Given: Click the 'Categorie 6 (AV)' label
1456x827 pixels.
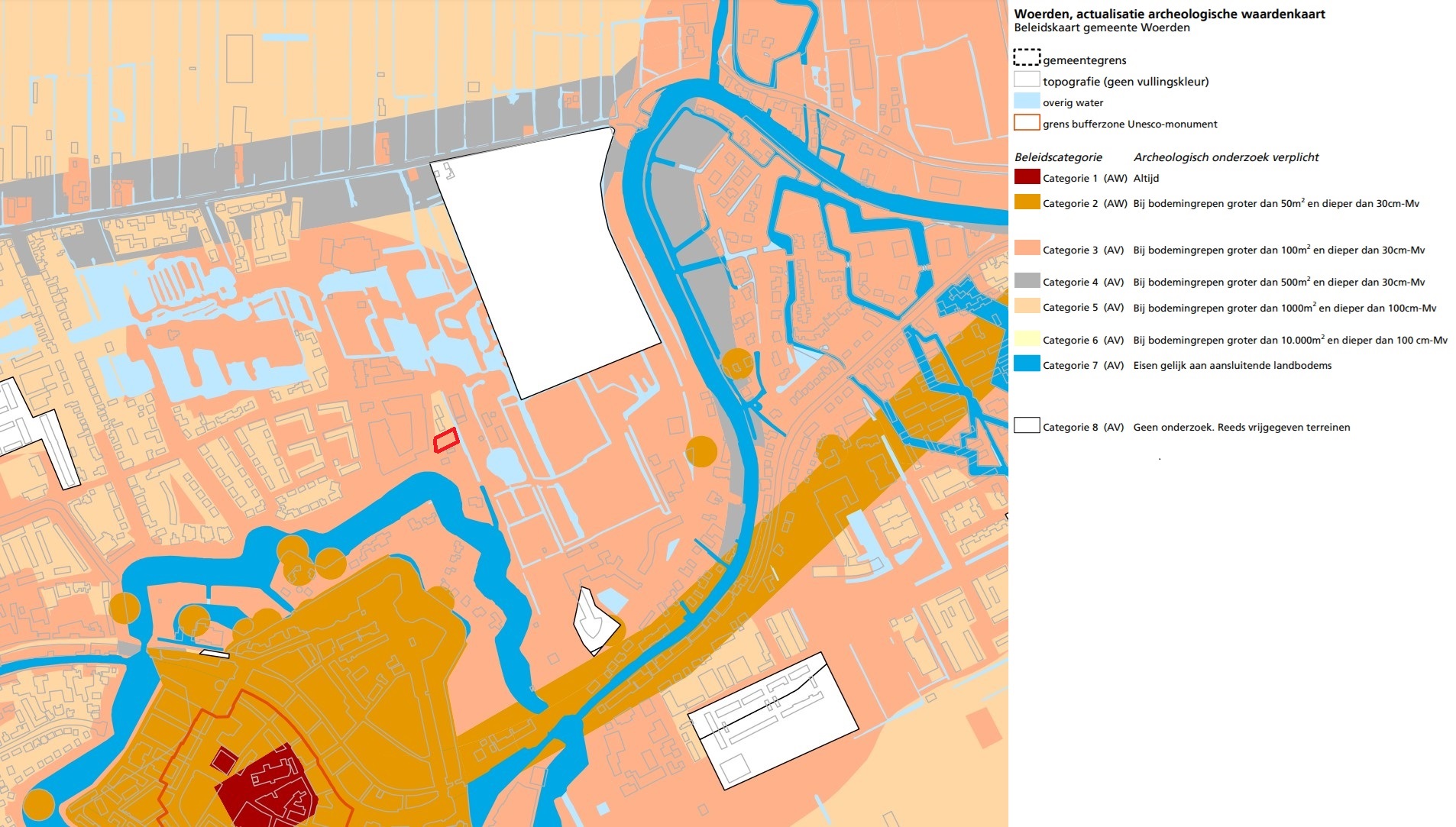Looking at the screenshot, I should [x=1083, y=341].
